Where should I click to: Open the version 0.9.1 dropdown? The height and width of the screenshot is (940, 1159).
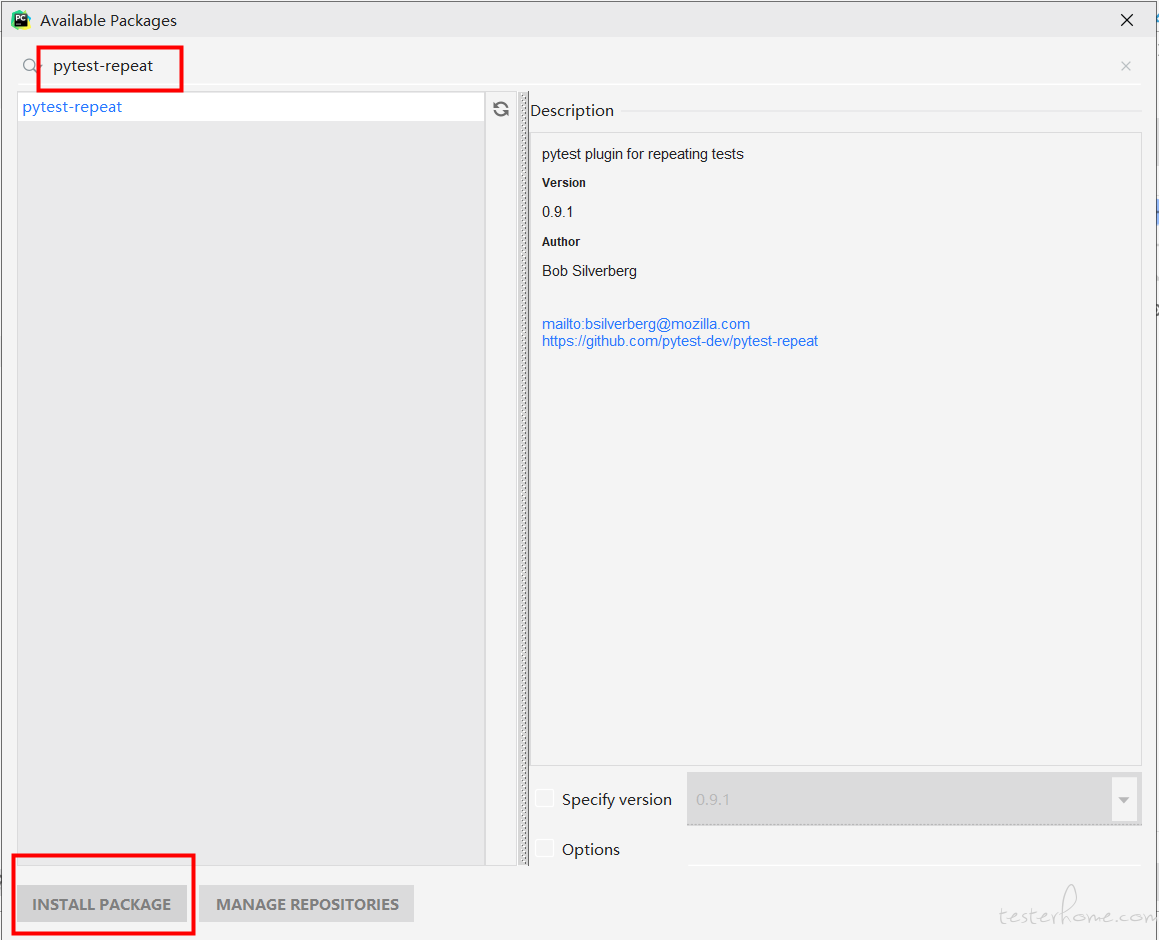[x=1123, y=799]
